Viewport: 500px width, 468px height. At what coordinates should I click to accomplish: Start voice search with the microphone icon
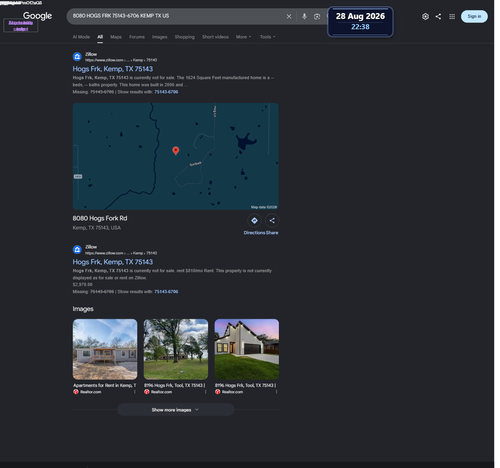tap(304, 16)
